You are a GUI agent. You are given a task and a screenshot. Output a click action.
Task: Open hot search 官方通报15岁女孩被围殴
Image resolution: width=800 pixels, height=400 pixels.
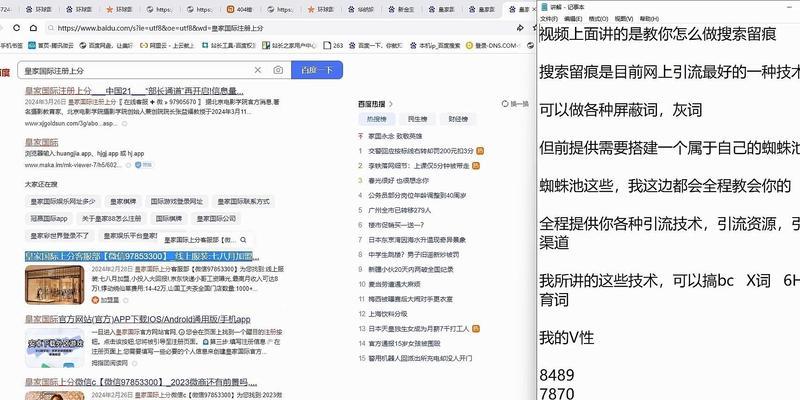(x=404, y=343)
